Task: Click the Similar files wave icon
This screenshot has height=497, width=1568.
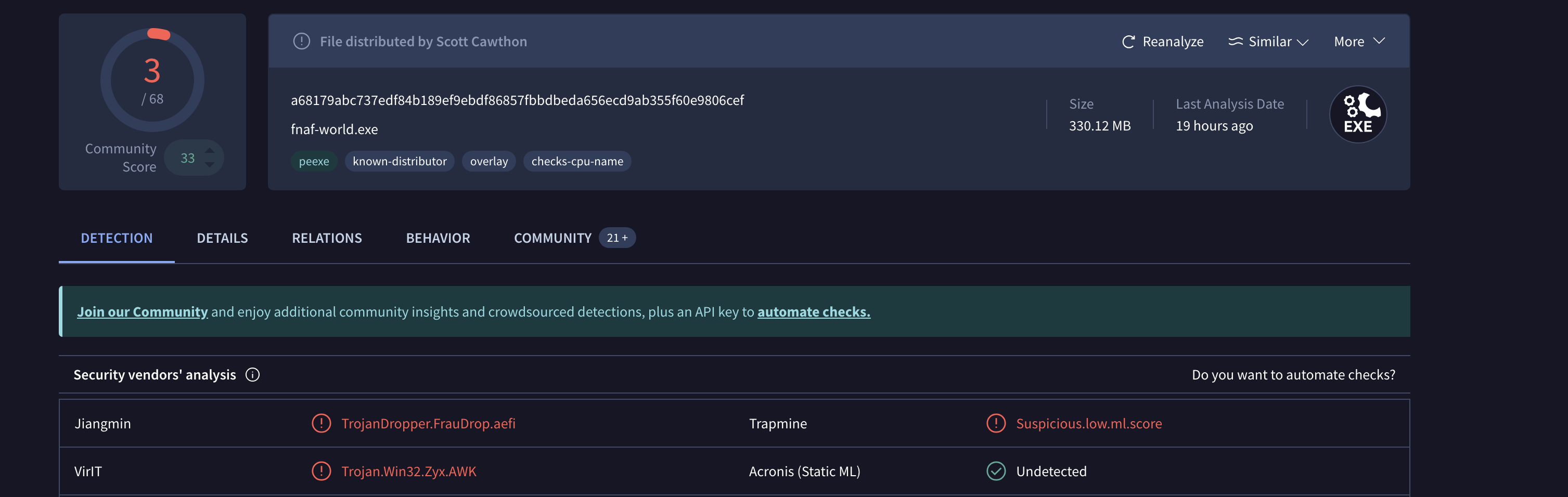Action: click(x=1235, y=42)
